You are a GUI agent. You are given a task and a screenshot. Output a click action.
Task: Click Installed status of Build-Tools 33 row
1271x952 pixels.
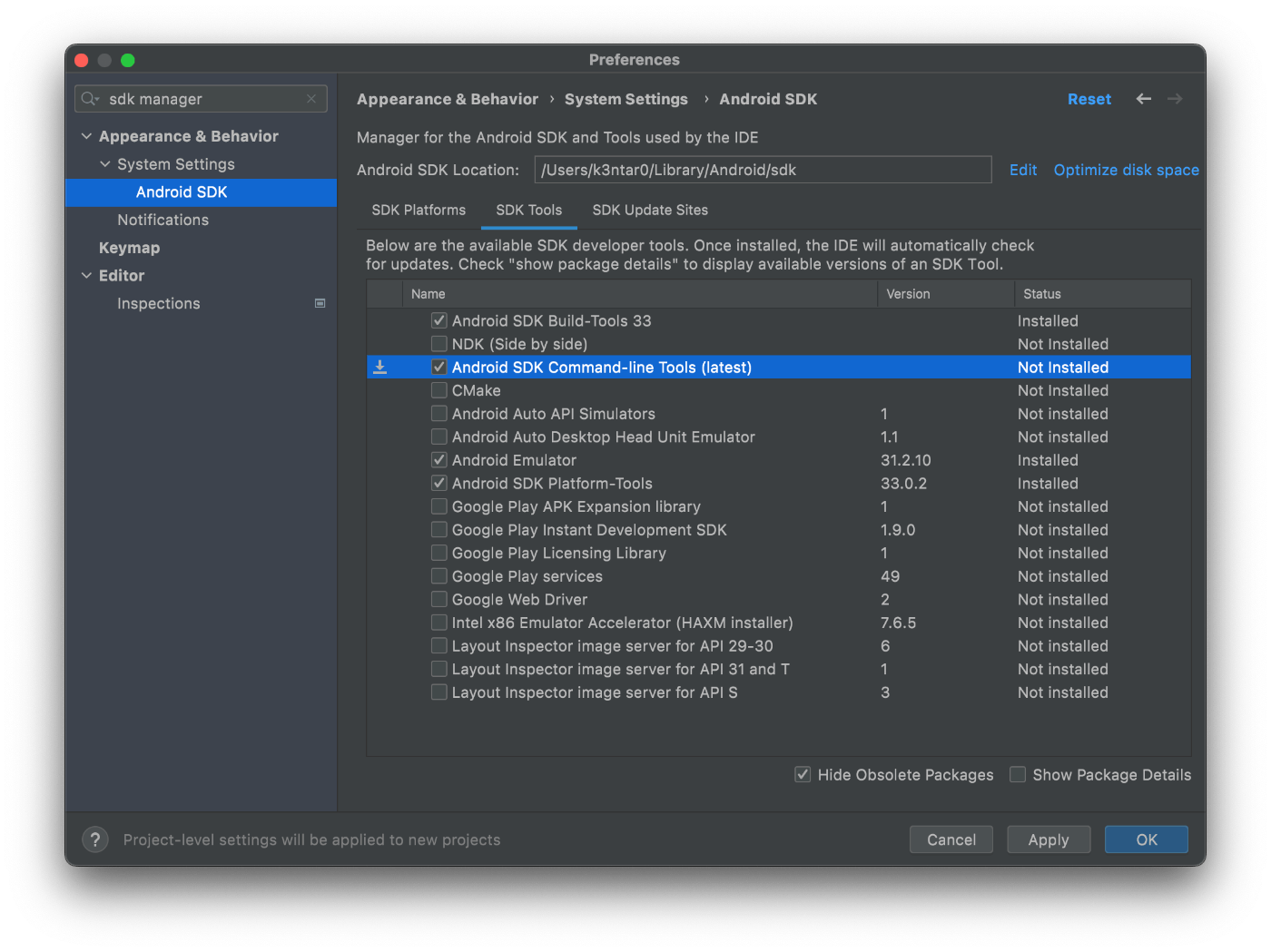click(1048, 320)
